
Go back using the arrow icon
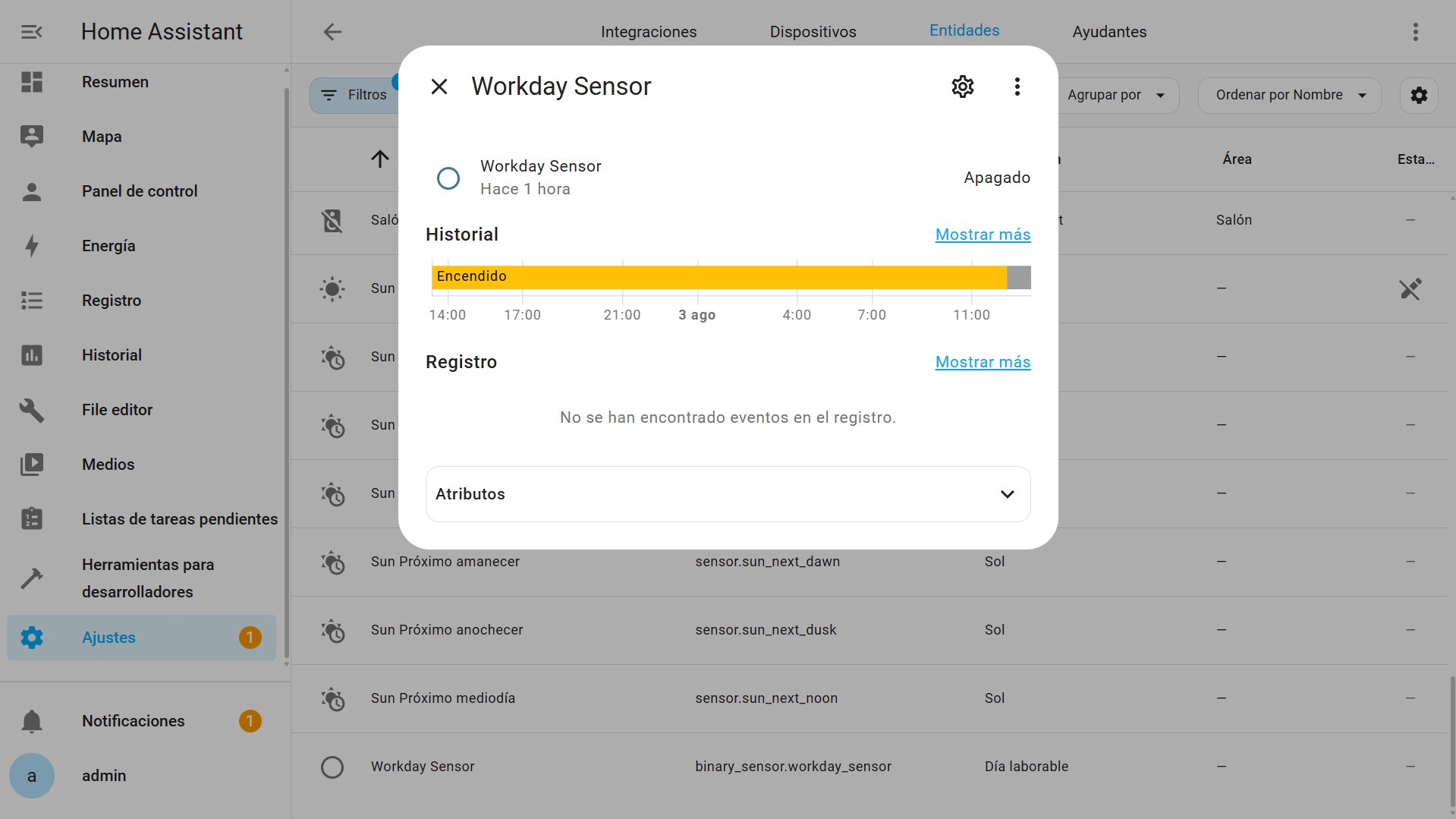[332, 32]
